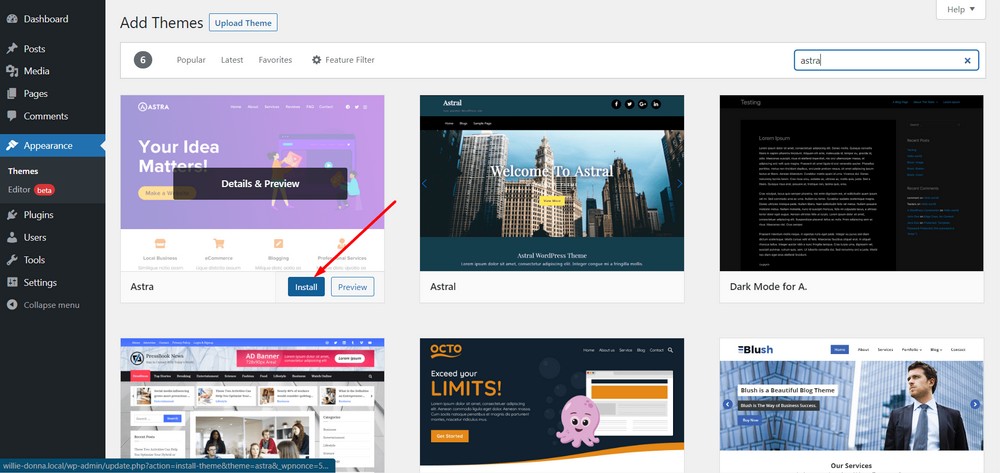Open the Astral theme screenshot

point(552,183)
